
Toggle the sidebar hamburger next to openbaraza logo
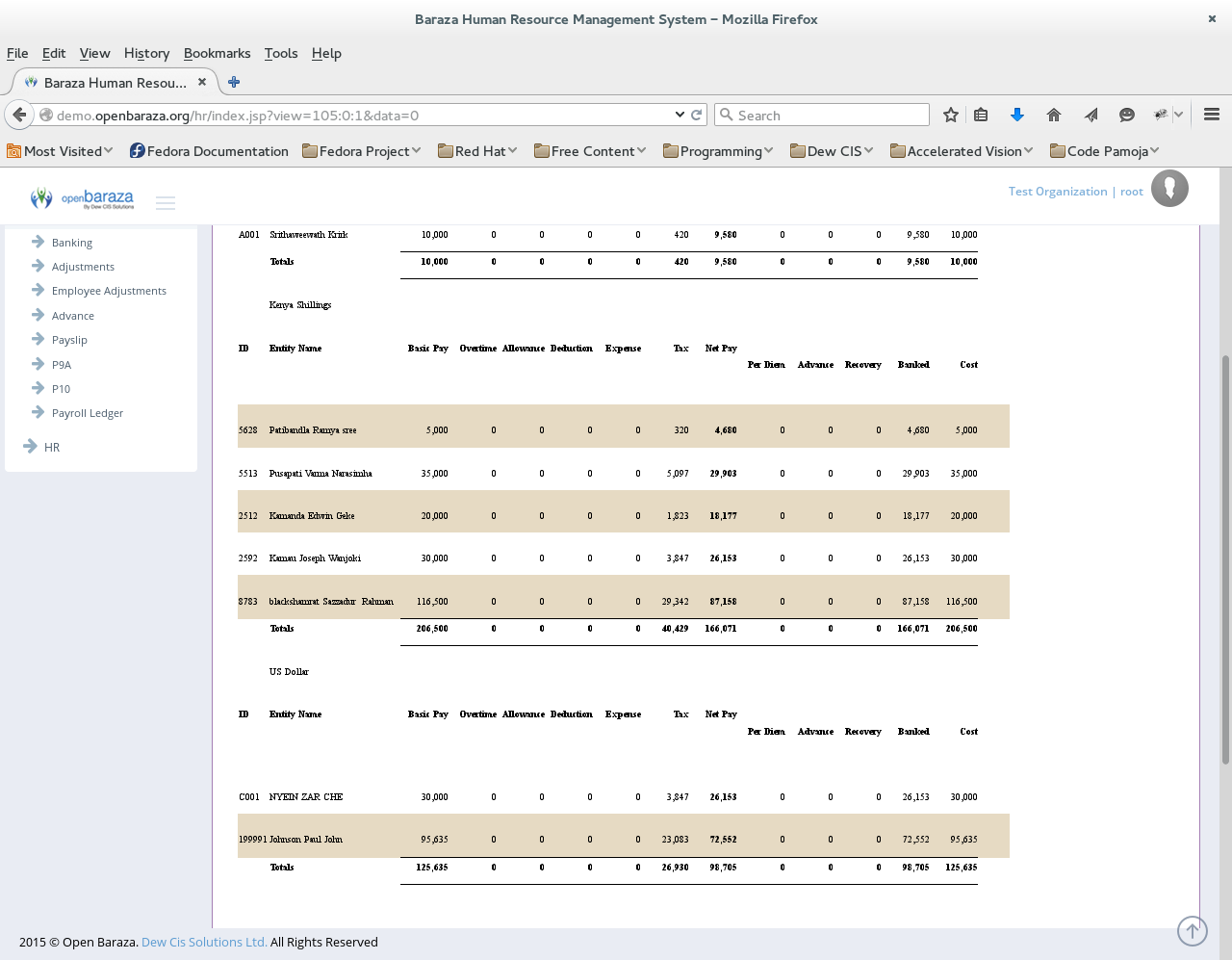point(166,203)
